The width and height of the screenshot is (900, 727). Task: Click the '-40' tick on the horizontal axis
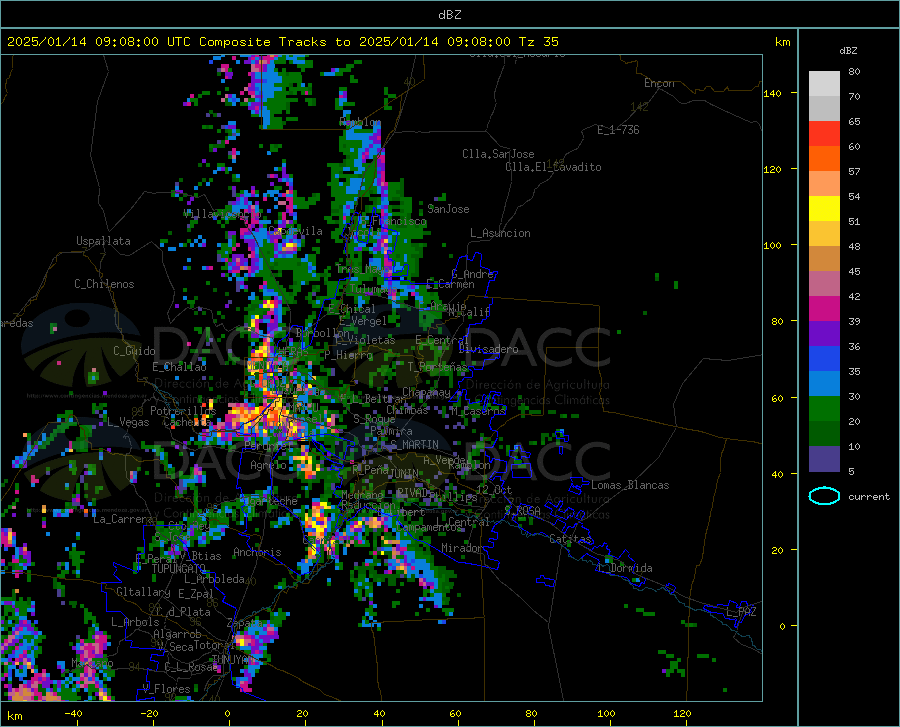73,713
